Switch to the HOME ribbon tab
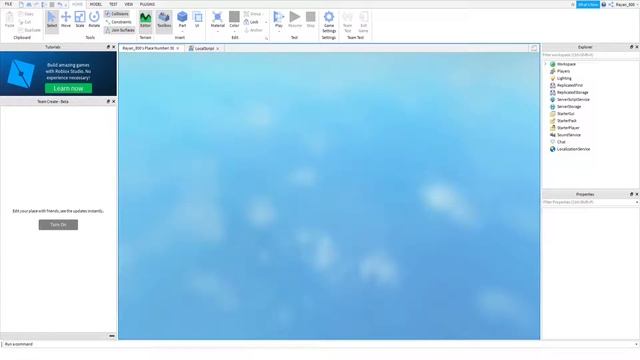Image resolution: width=640 pixels, height=360 pixels. coord(77,4)
